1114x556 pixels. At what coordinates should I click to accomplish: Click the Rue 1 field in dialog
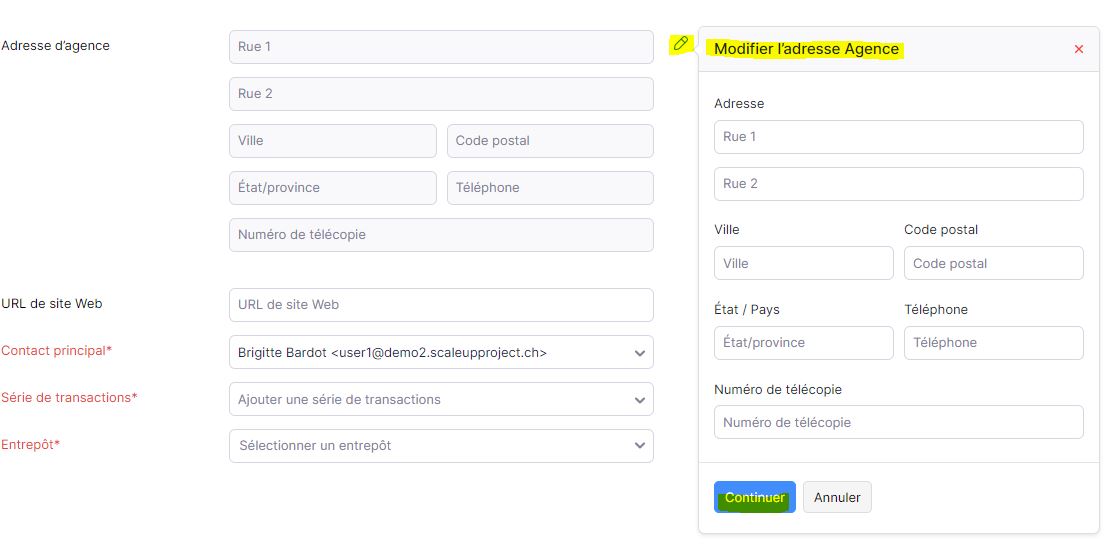coord(899,137)
